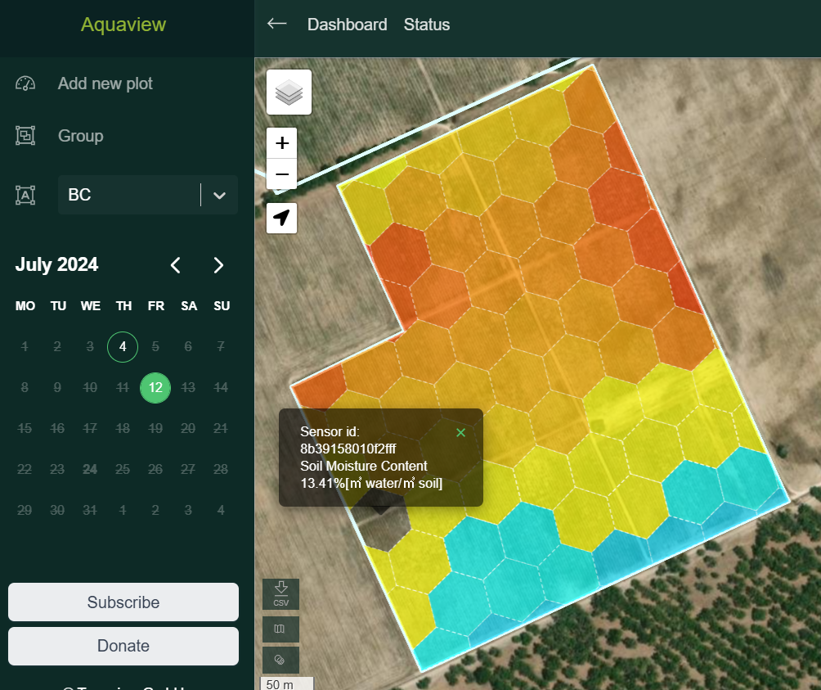Open the map layers selector
Viewport: 821px width, 690px height.
pos(289,93)
